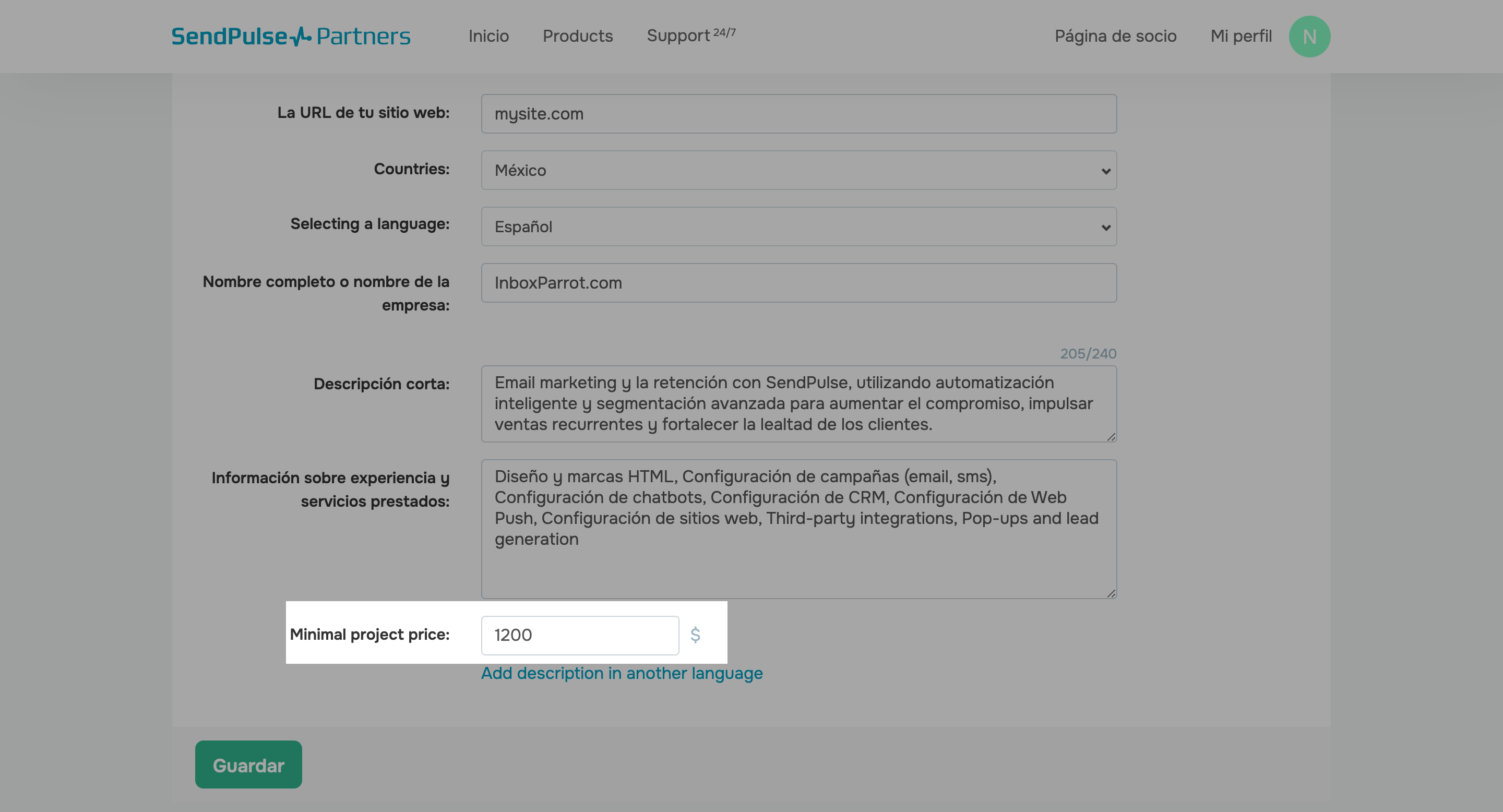The width and height of the screenshot is (1503, 812).
Task: Click chevron arrow of Countries select
Action: click(x=1105, y=171)
